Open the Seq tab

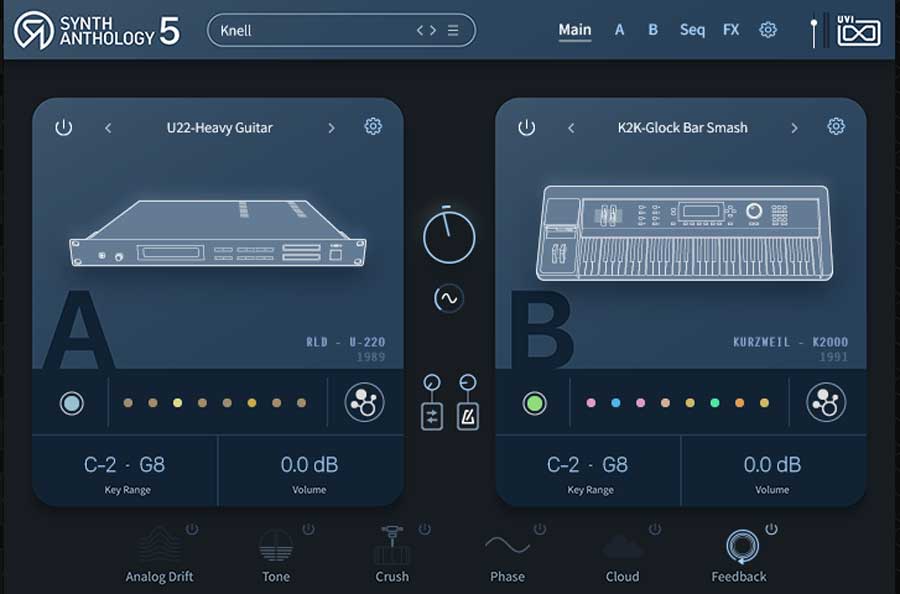click(x=692, y=30)
